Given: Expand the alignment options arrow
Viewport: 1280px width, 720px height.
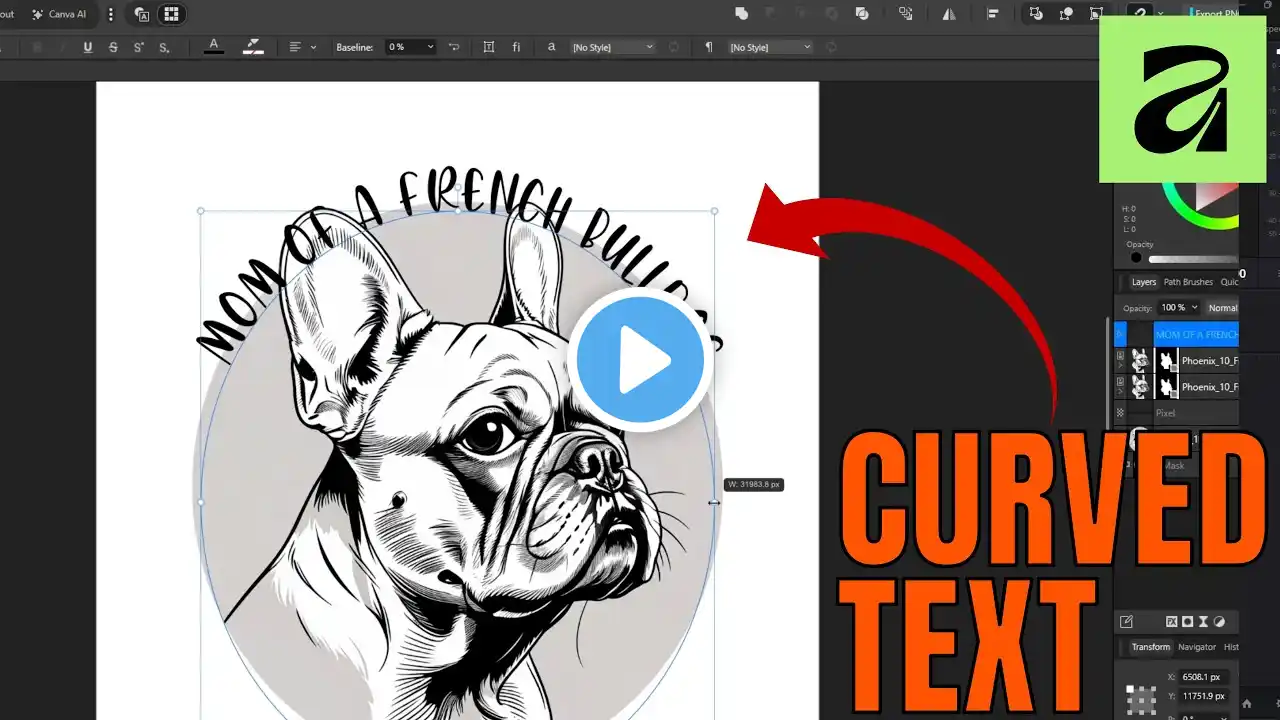Looking at the screenshot, I should (x=313, y=47).
